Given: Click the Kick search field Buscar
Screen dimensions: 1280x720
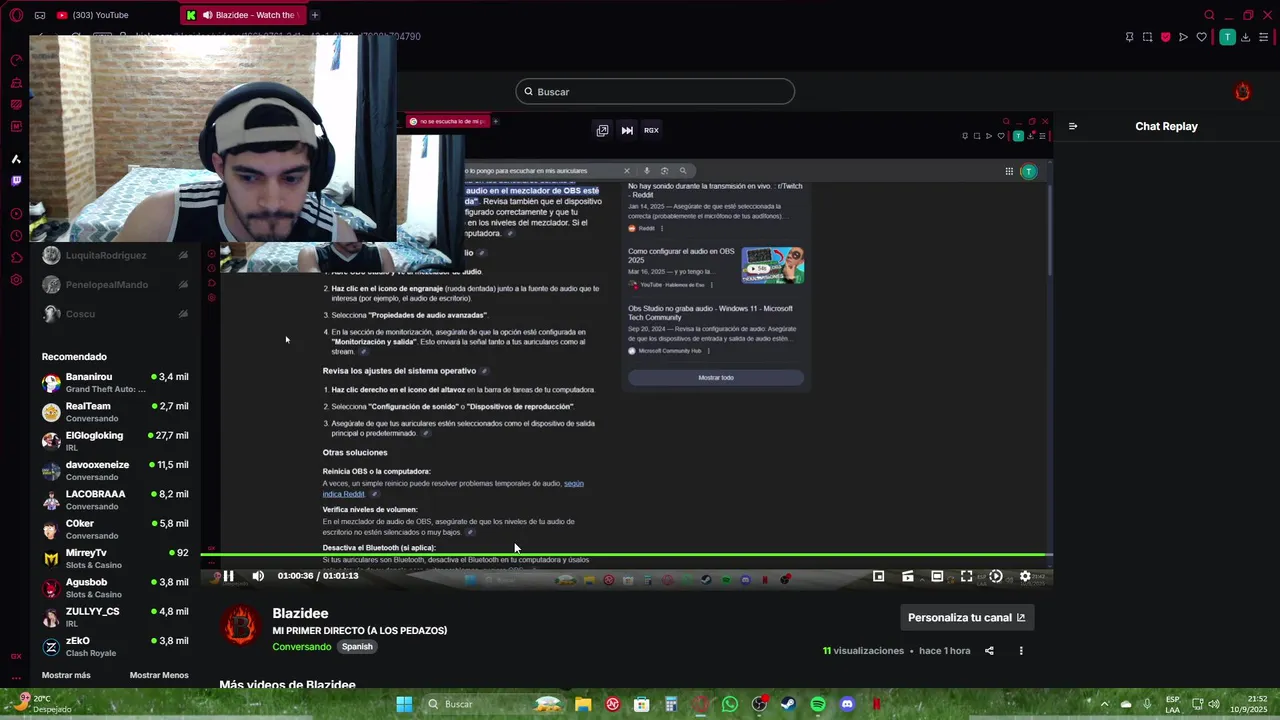Looking at the screenshot, I should pyautogui.click(x=655, y=91).
